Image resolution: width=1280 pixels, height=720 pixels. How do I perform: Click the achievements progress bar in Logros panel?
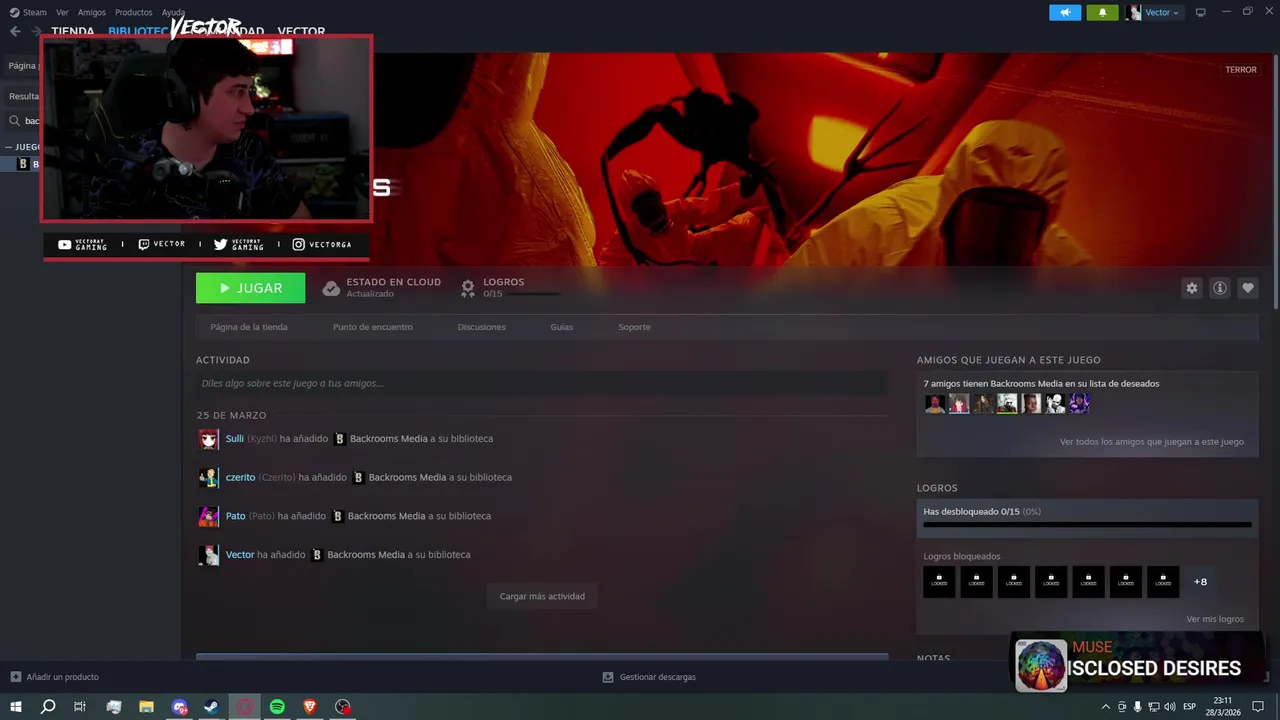(x=1087, y=524)
